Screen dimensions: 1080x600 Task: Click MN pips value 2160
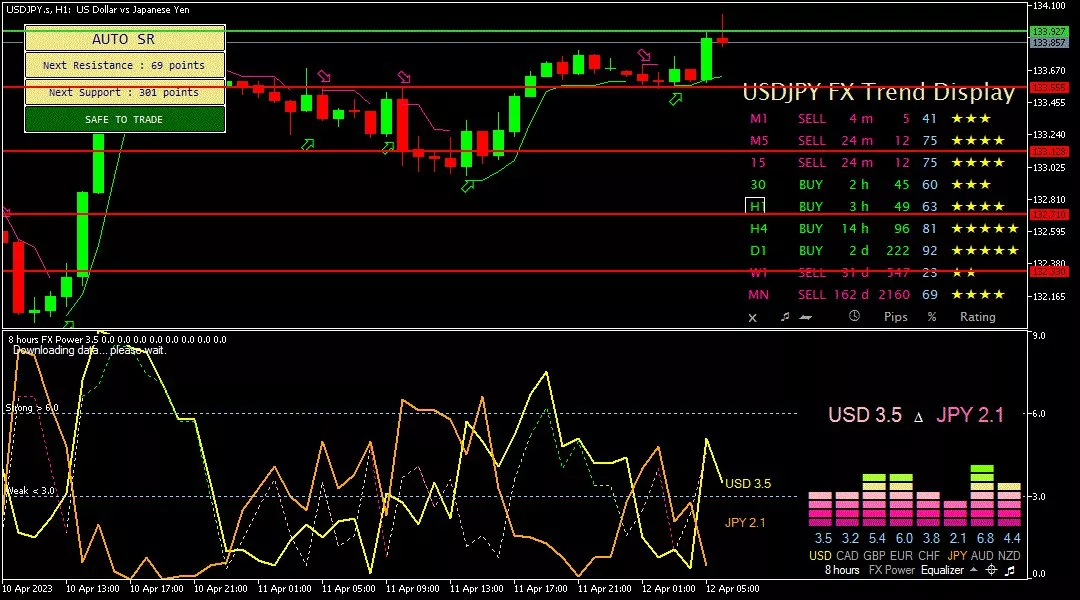(x=894, y=295)
